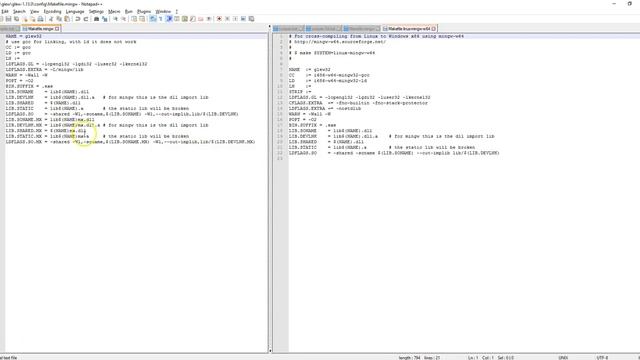Screen dimensions: 640x360
Task: Click the Save All toolbar icon
Action: [16, 19]
